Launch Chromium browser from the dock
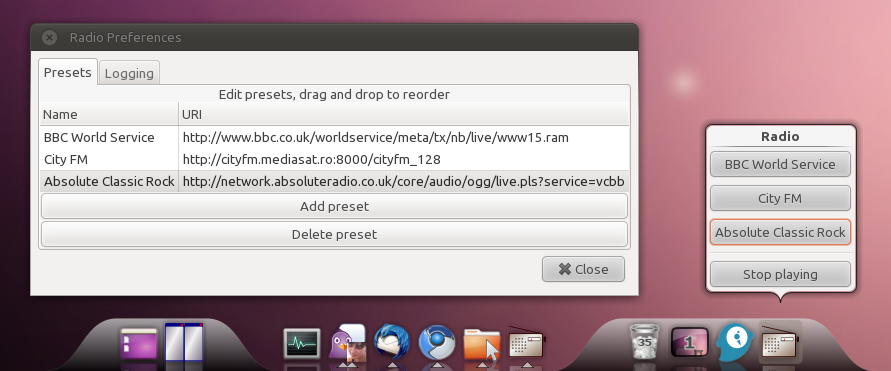The height and width of the screenshot is (371, 891). (437, 343)
